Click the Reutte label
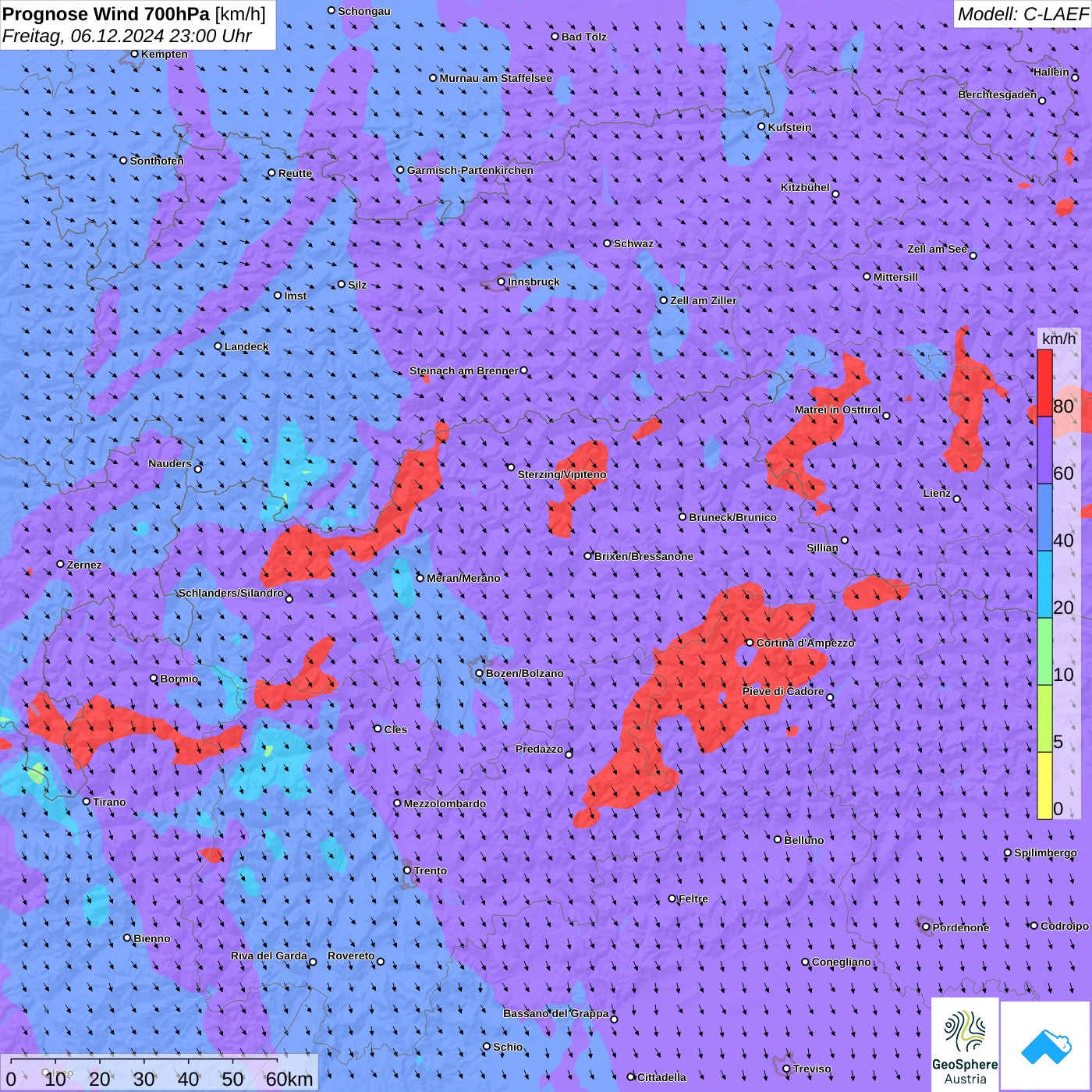The image size is (1092, 1092). tap(295, 173)
